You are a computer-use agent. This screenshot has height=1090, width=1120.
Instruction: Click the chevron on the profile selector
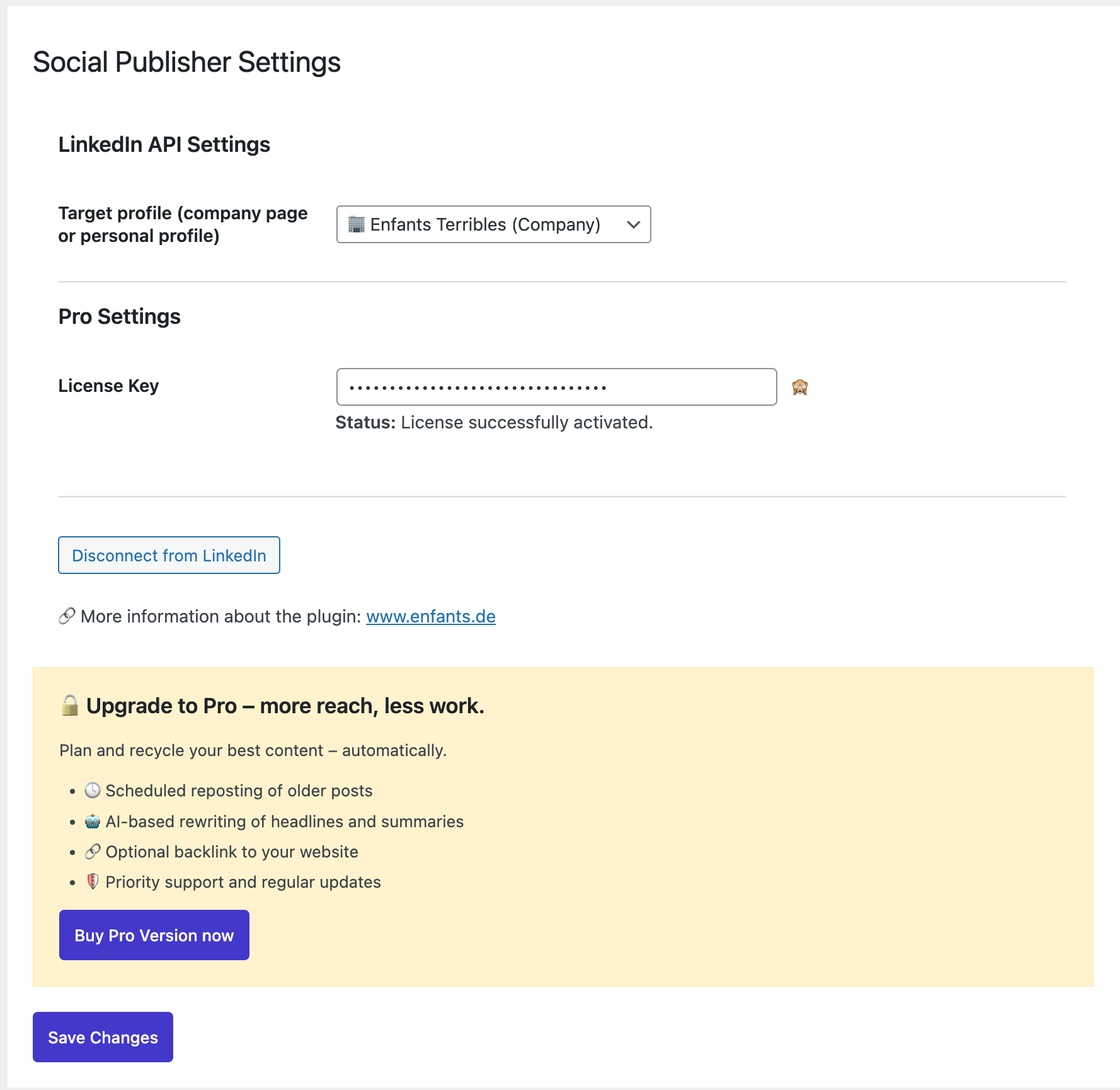632,224
